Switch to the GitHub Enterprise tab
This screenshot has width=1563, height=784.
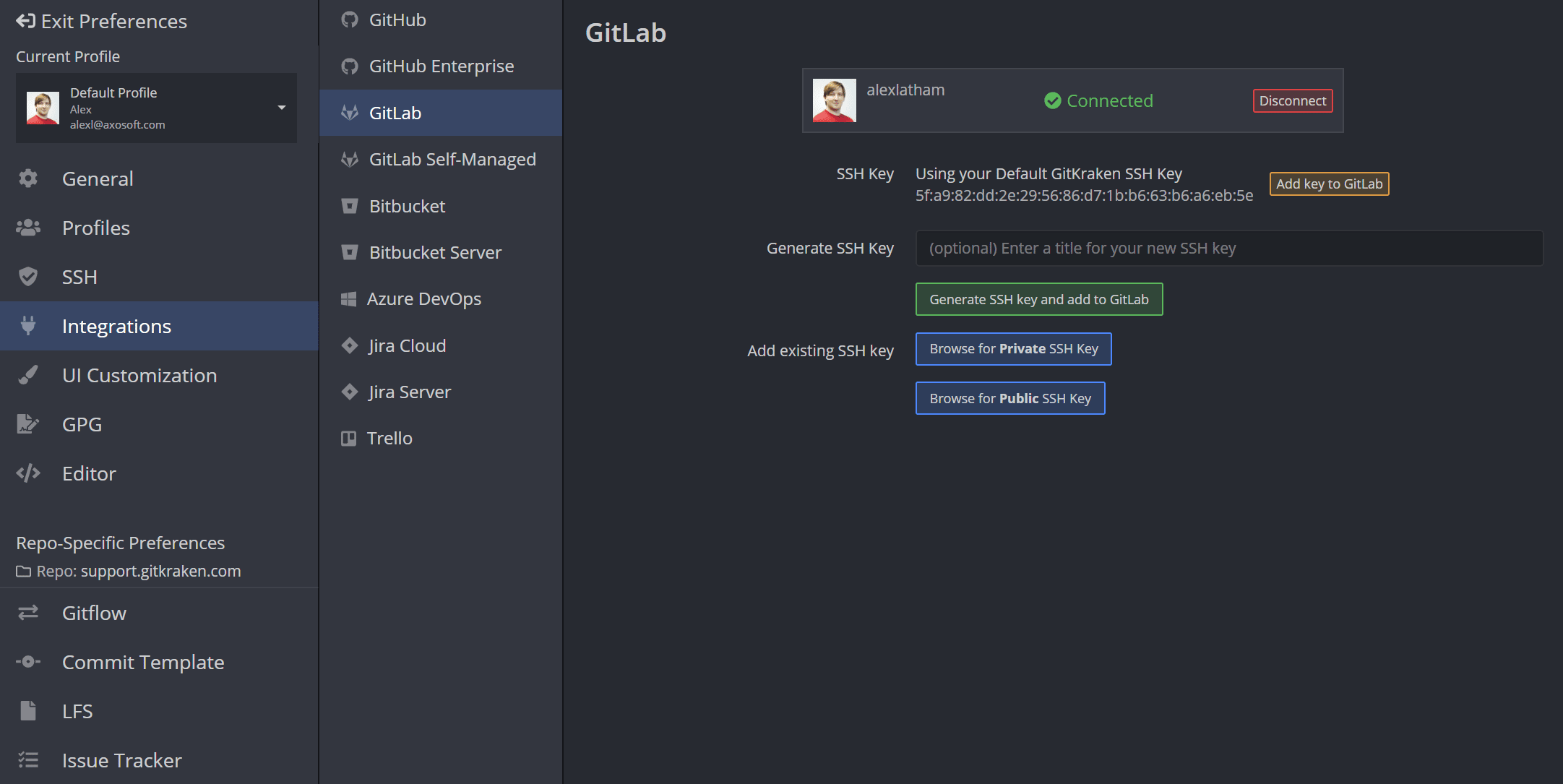[442, 66]
